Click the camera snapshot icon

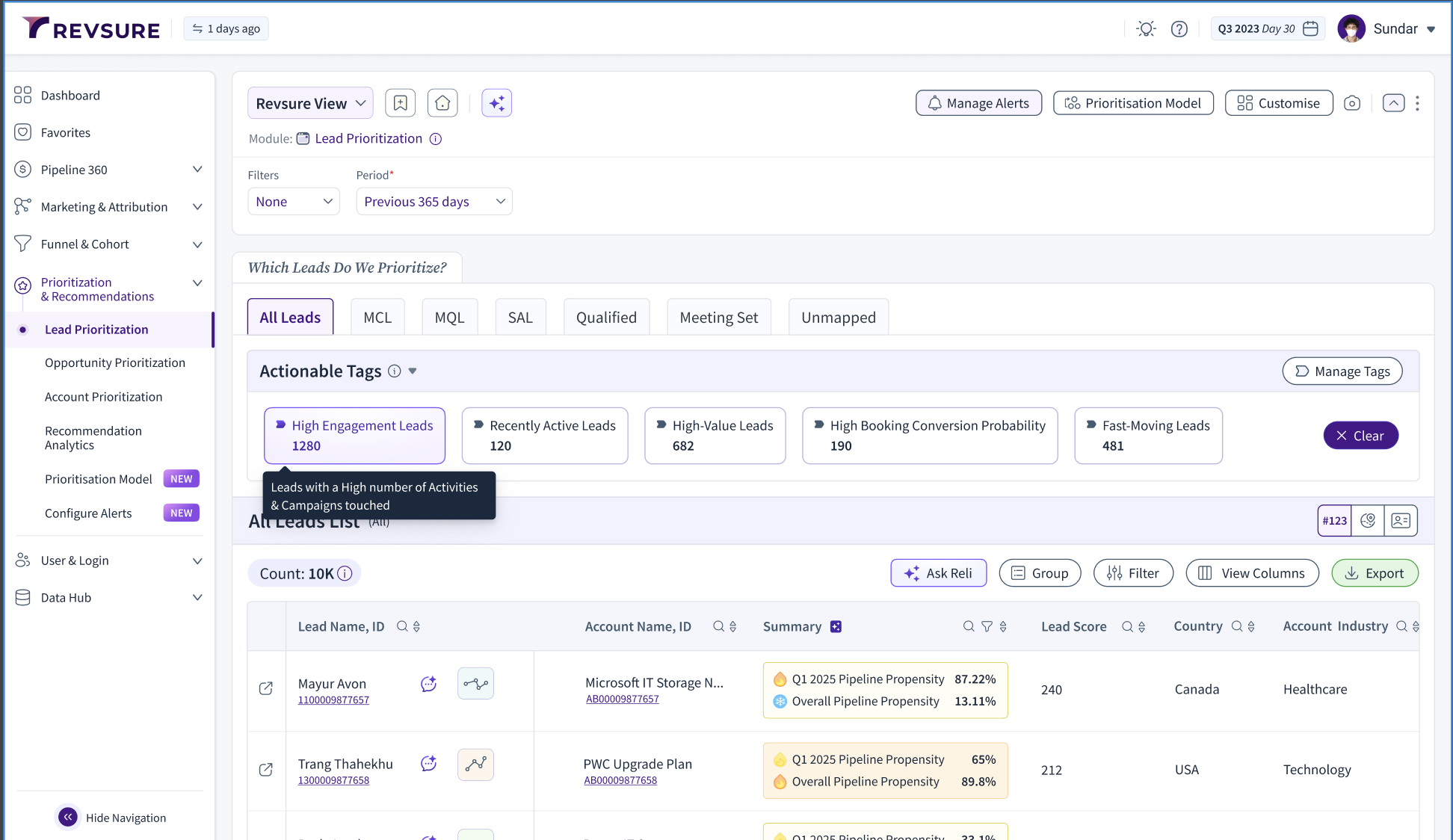pos(1352,103)
